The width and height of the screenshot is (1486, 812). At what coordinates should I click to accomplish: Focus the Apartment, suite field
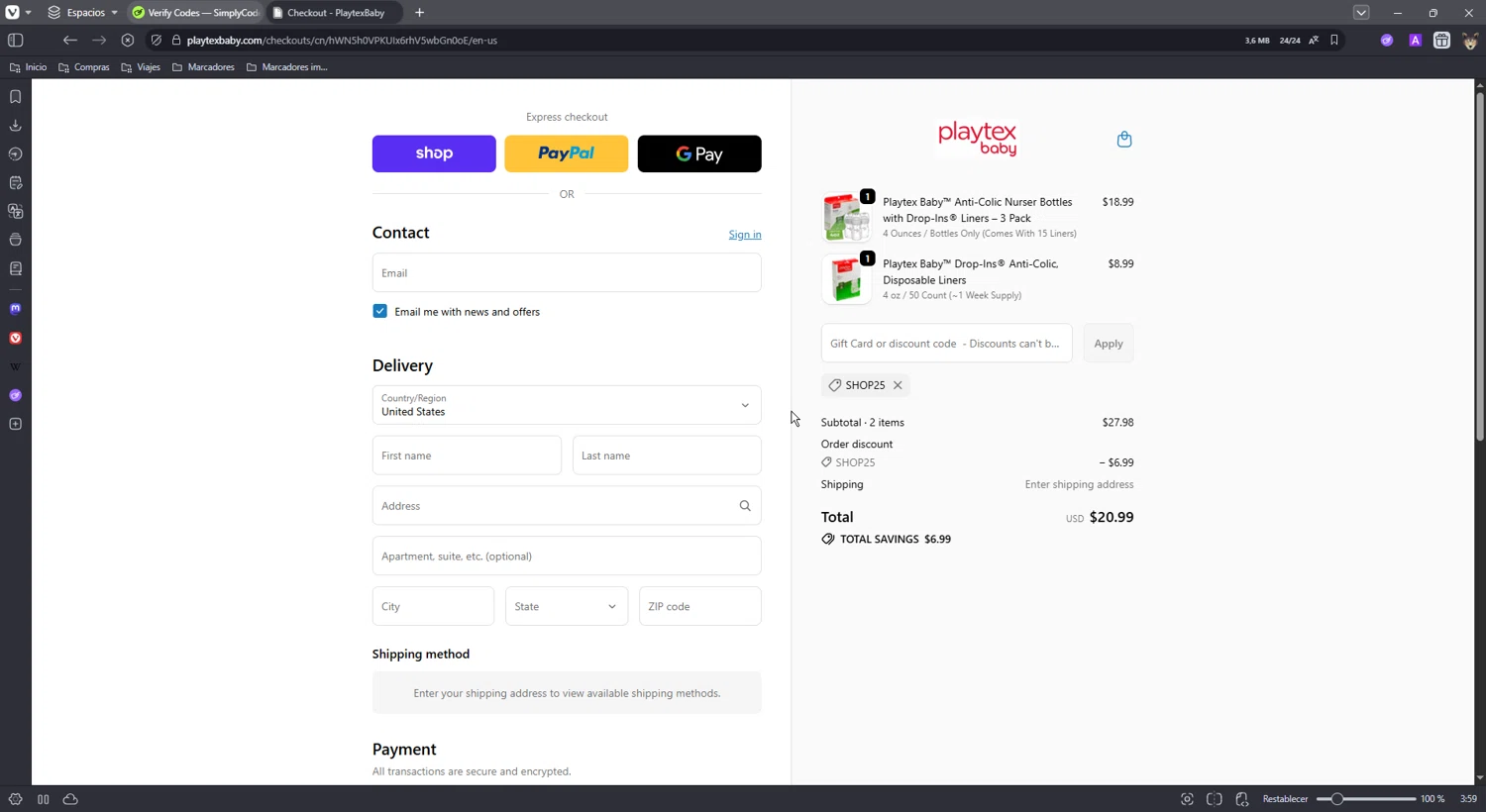[567, 556]
